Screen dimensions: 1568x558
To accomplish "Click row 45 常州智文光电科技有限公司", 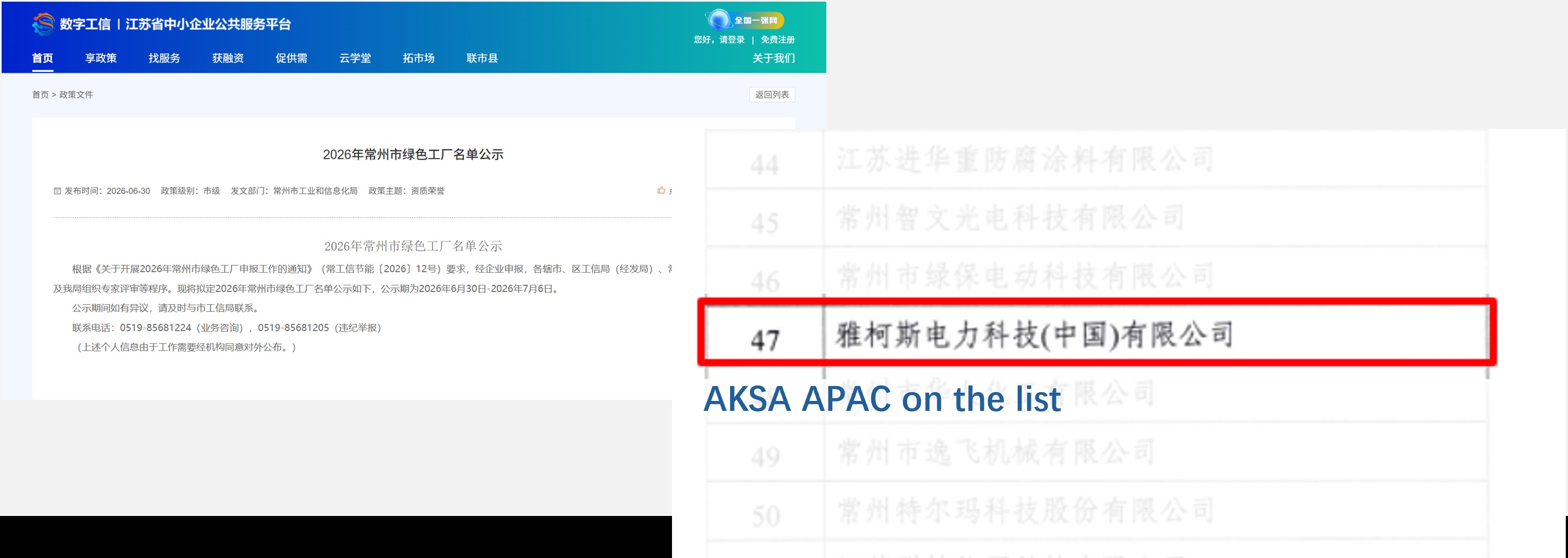I will click(x=1096, y=218).
